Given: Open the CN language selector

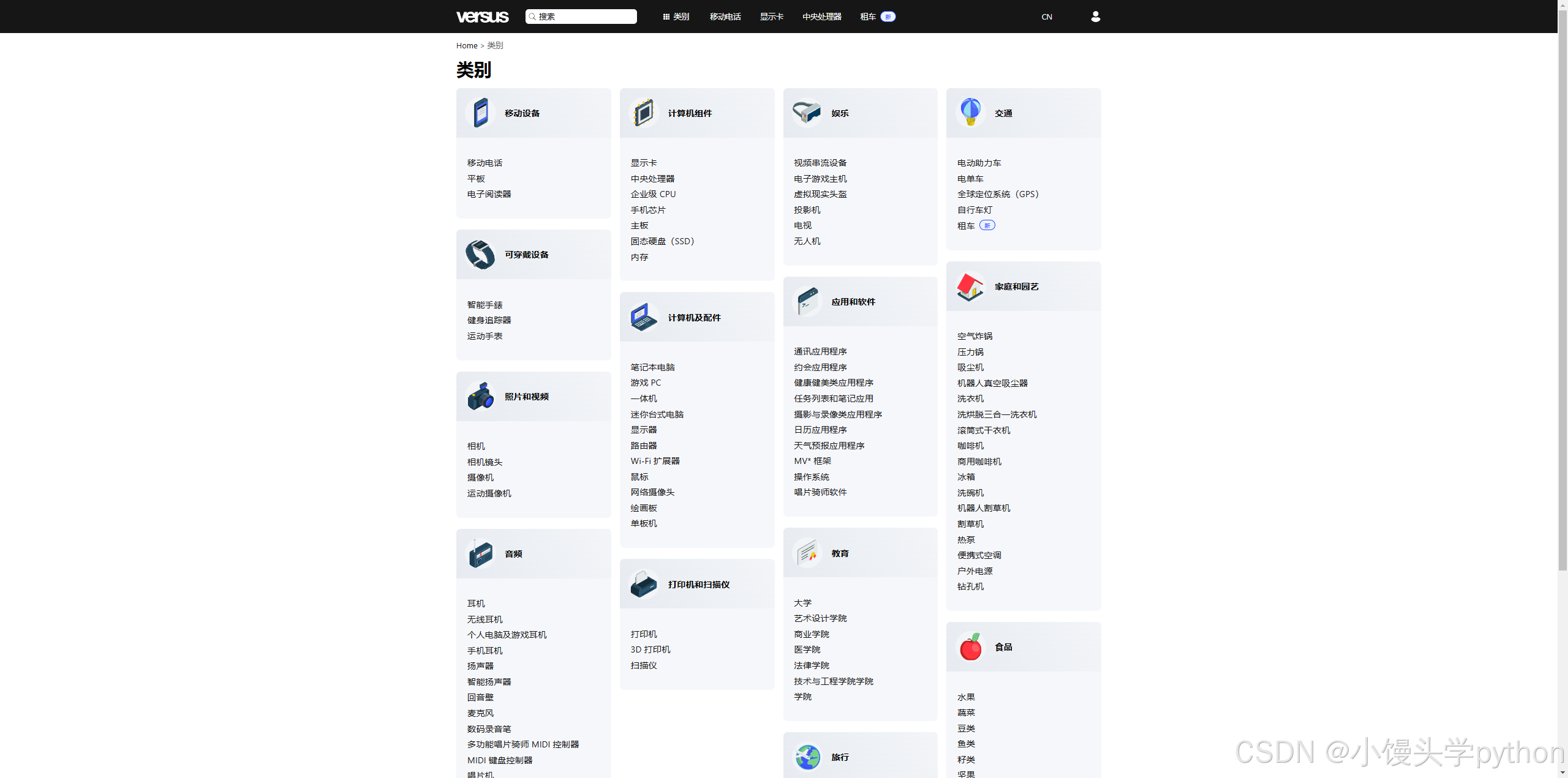Looking at the screenshot, I should pos(1047,17).
